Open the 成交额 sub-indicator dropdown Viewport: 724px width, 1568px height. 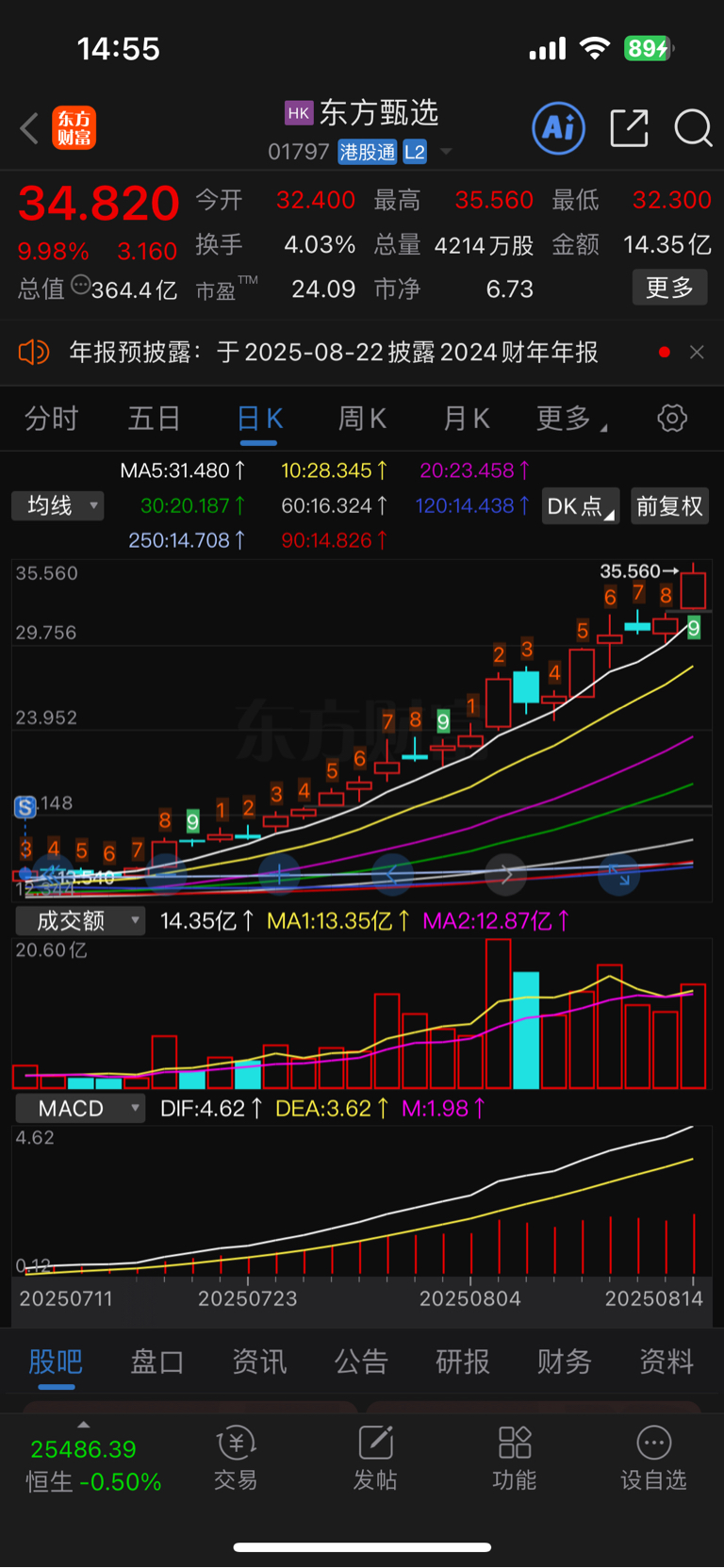coord(80,921)
